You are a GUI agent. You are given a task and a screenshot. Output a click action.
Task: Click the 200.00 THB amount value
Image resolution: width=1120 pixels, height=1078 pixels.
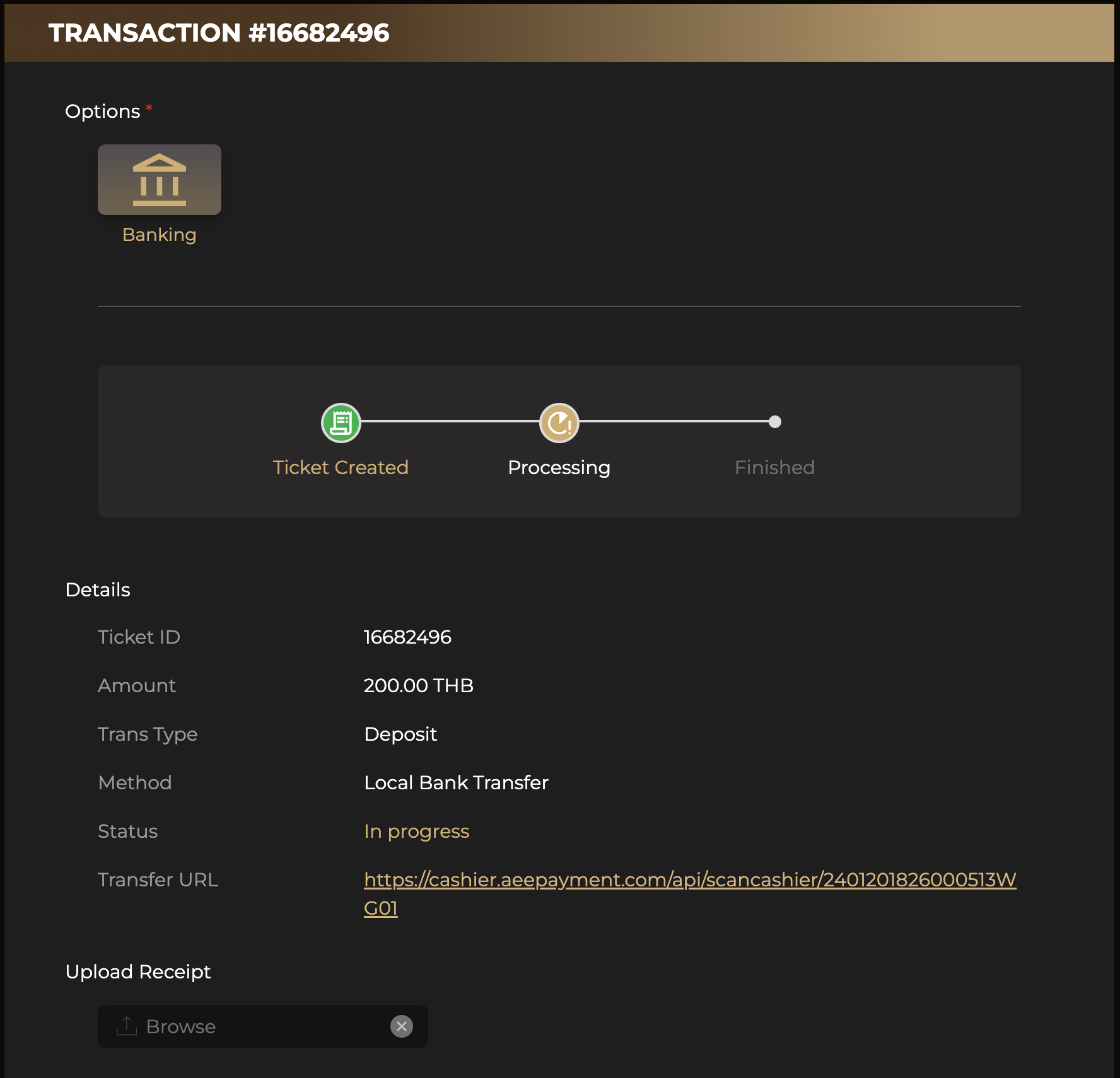[418, 686]
